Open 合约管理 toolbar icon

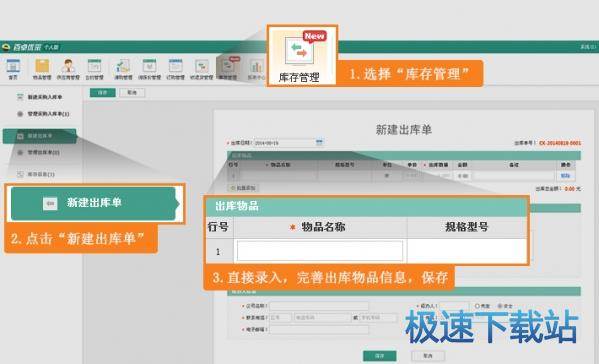[94, 69]
